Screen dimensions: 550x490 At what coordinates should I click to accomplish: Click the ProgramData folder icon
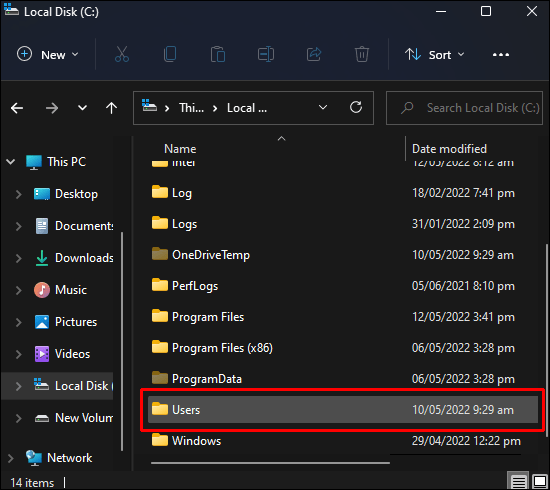160,378
